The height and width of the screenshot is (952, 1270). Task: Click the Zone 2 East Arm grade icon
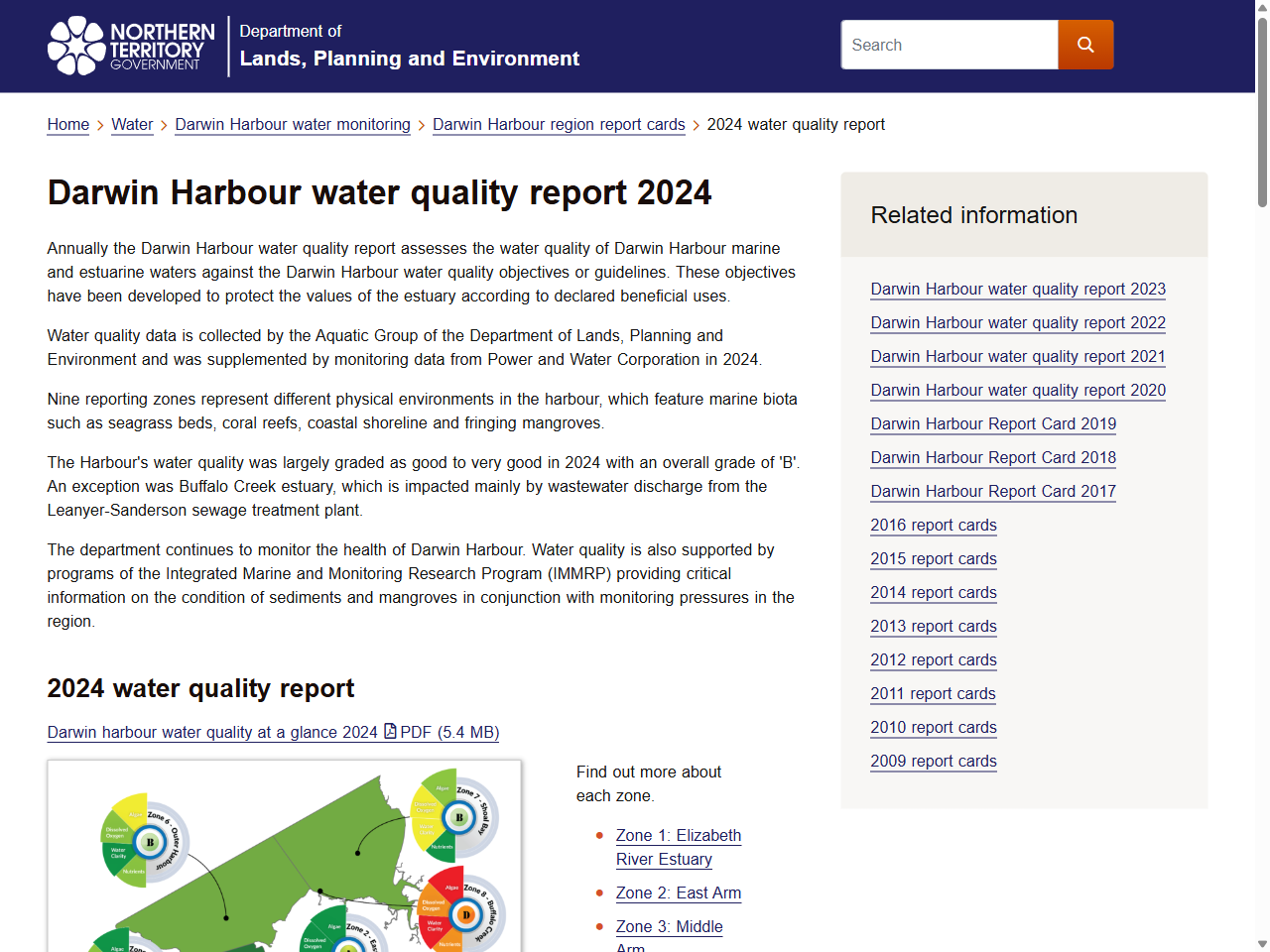click(349, 945)
